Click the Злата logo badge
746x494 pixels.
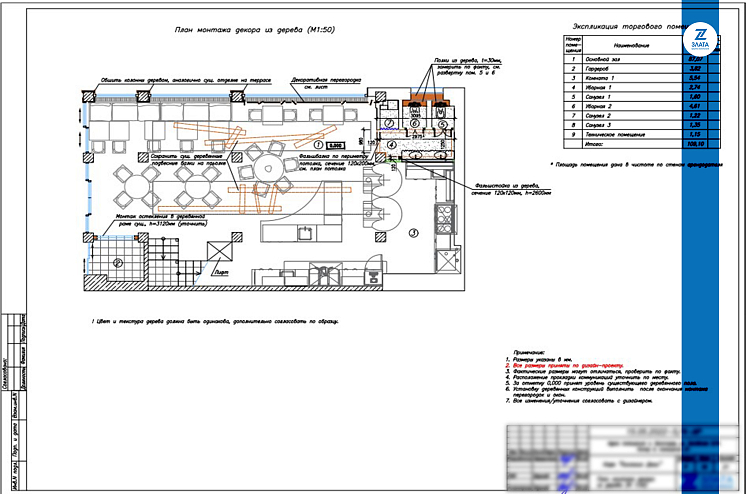point(699,42)
